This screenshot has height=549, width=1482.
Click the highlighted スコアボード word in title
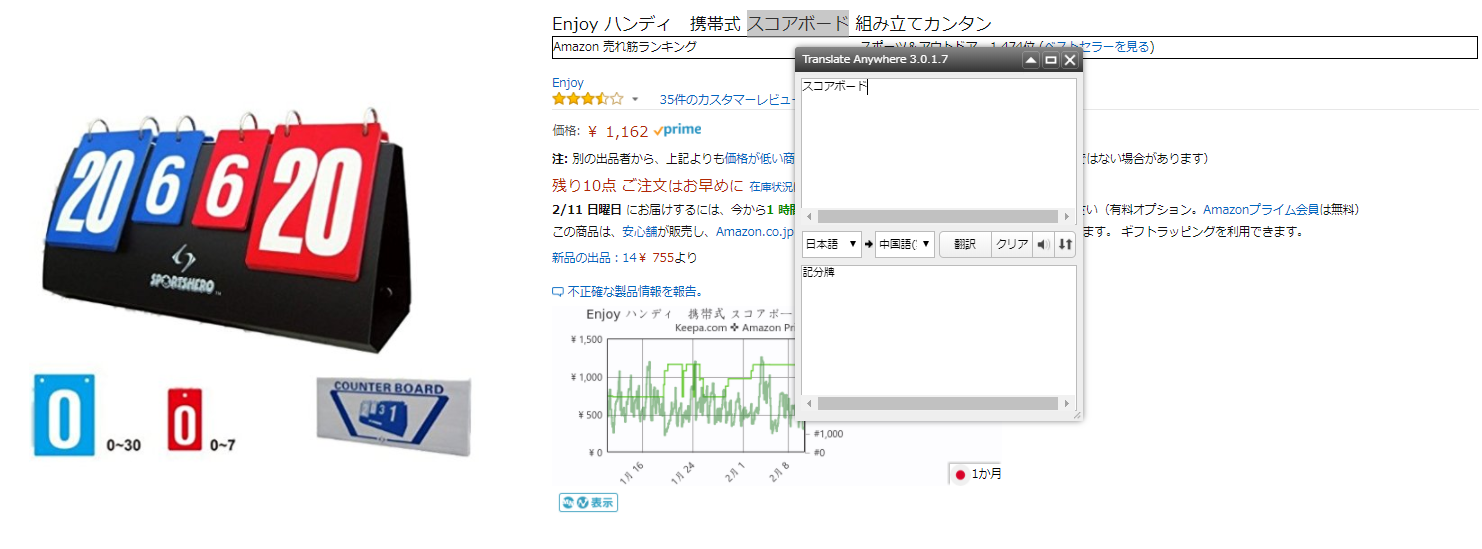coord(798,23)
